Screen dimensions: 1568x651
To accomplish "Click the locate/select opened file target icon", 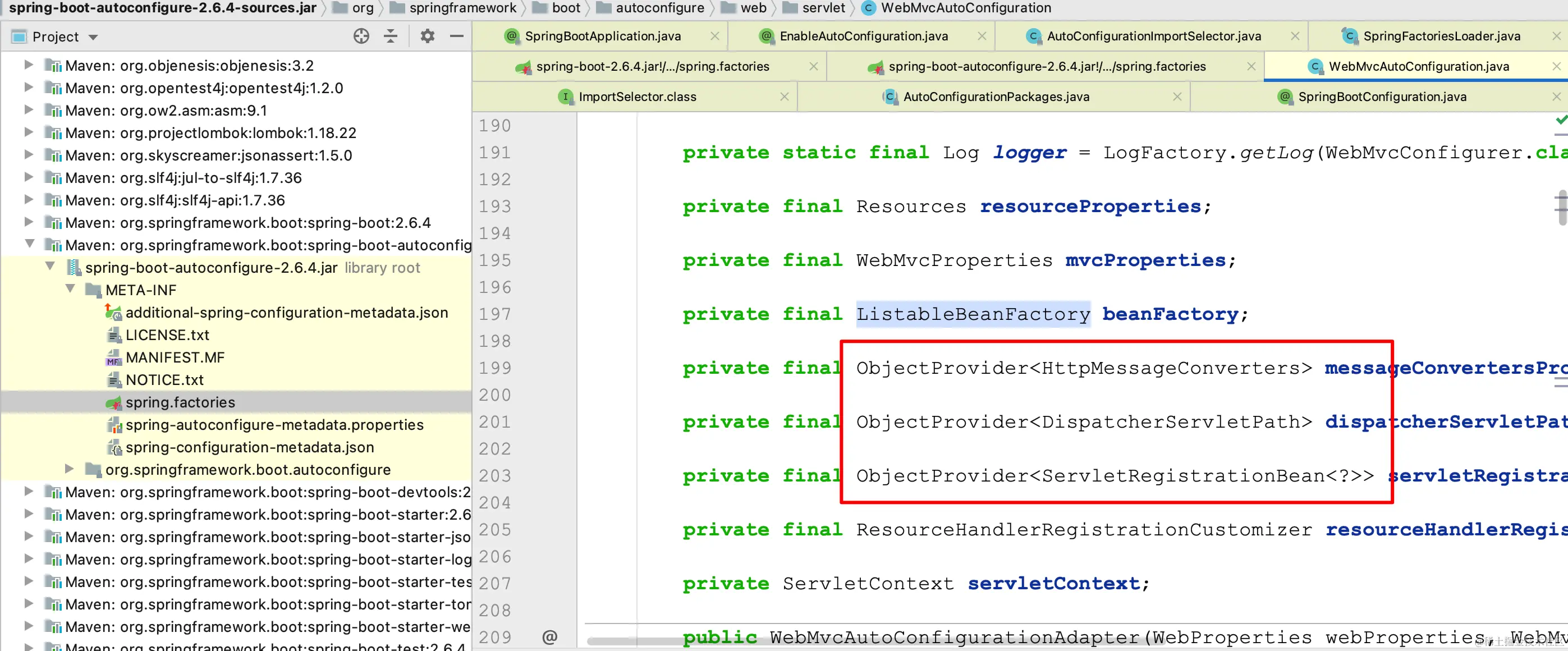I will pyautogui.click(x=361, y=36).
